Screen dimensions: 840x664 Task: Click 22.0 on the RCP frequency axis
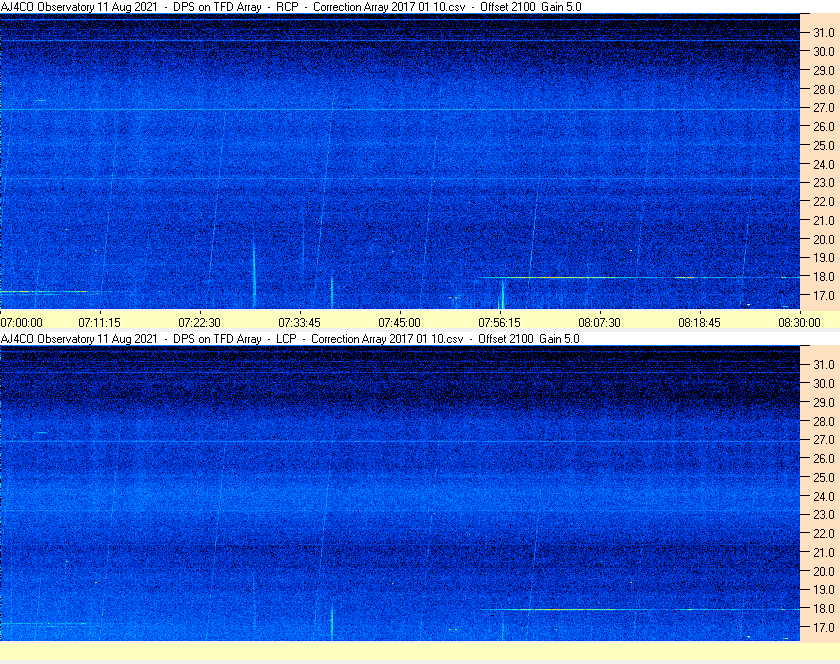[x=824, y=202]
